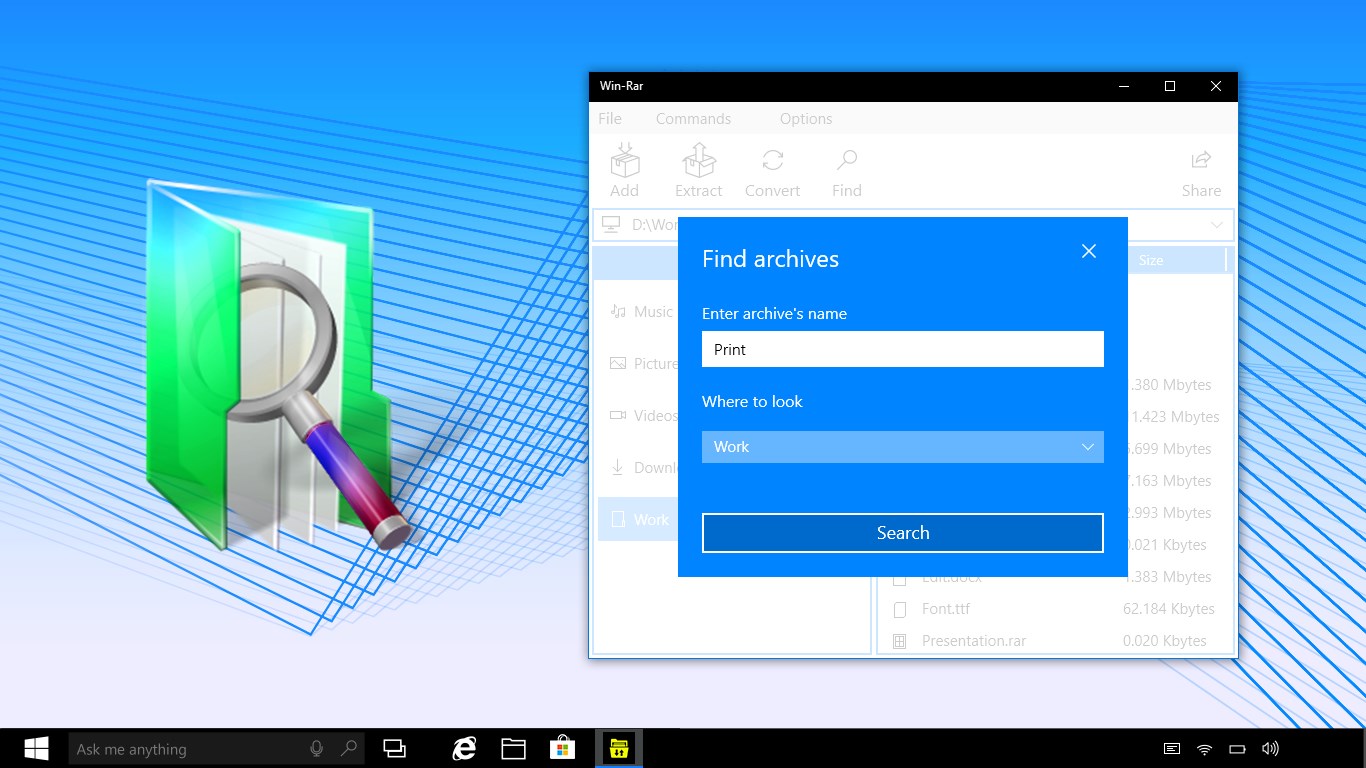The height and width of the screenshot is (768, 1366).
Task: Open Task View from the taskbar
Action: coord(395,749)
